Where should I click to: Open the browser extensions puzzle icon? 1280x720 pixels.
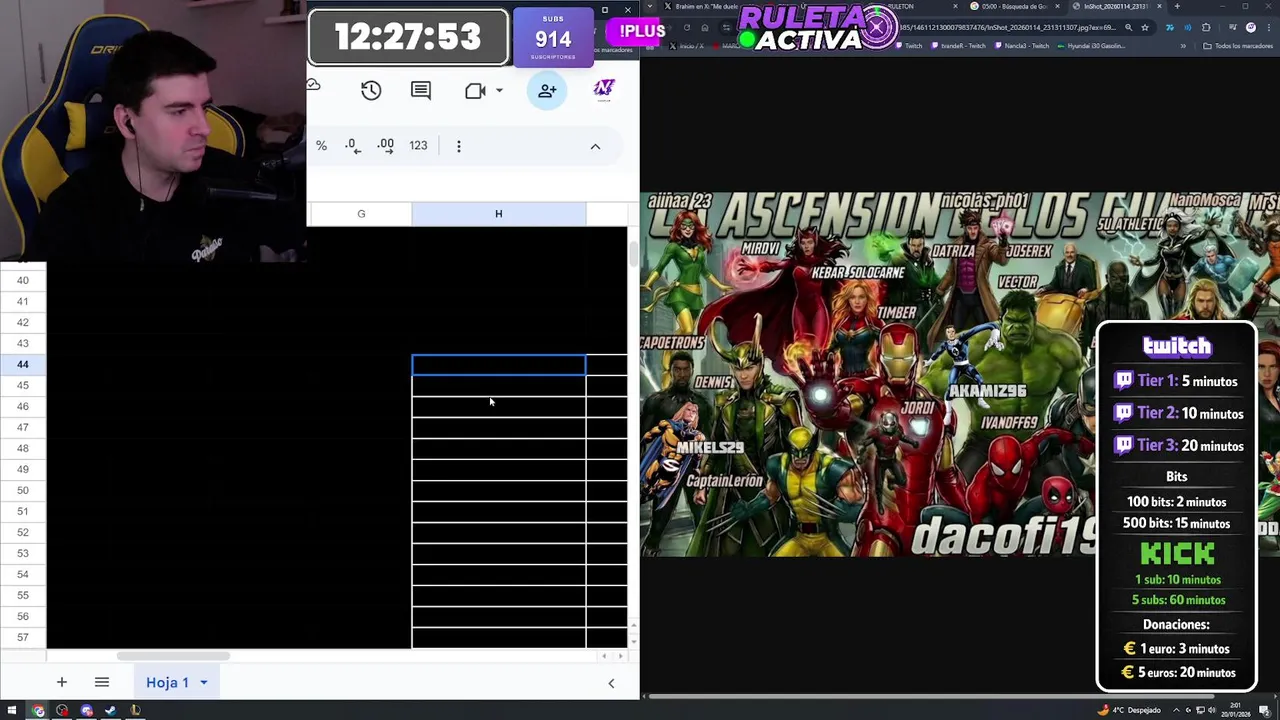[x=1206, y=27]
